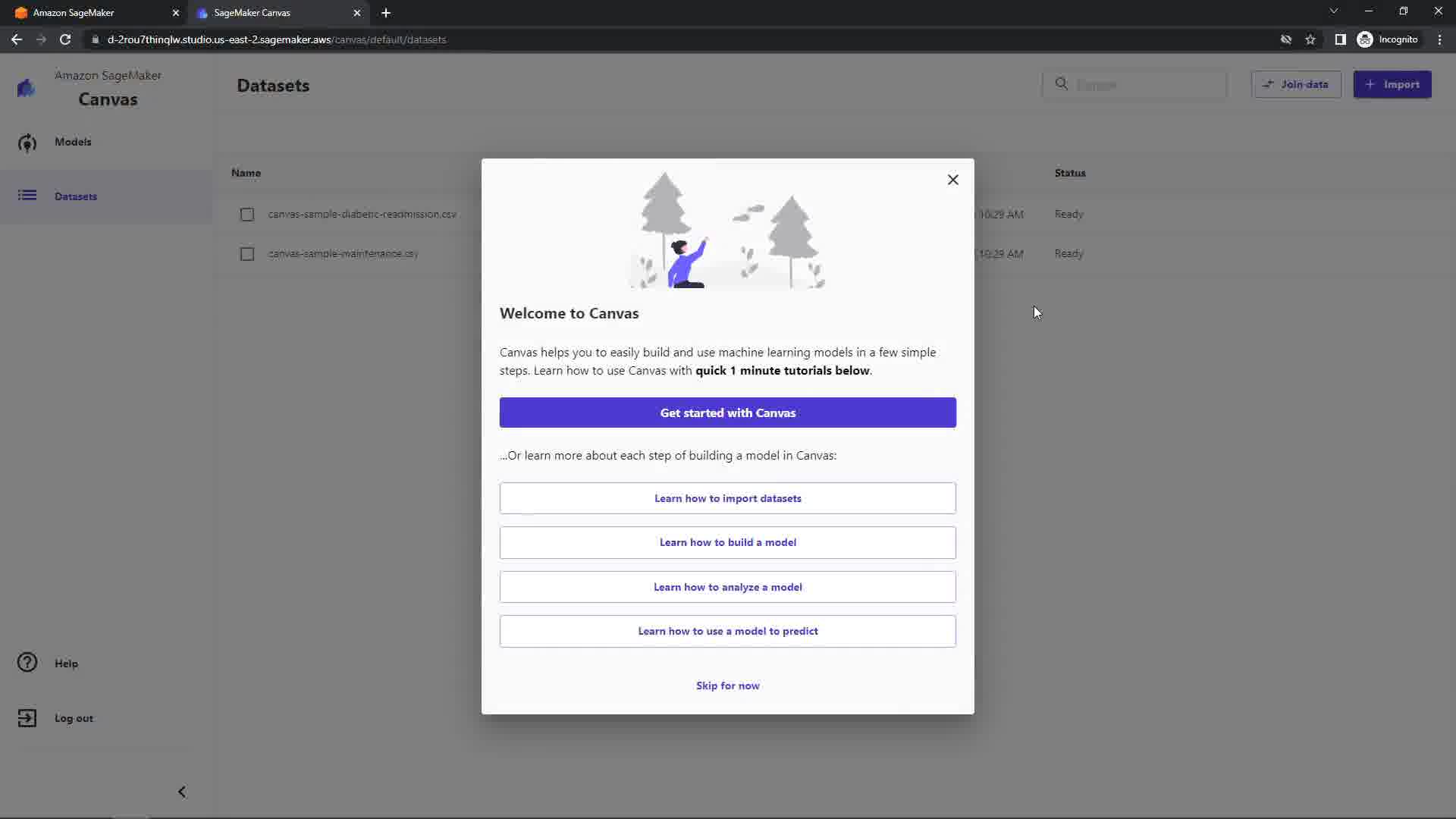1456x819 pixels.
Task: Click the Log out icon
Action: [27, 718]
